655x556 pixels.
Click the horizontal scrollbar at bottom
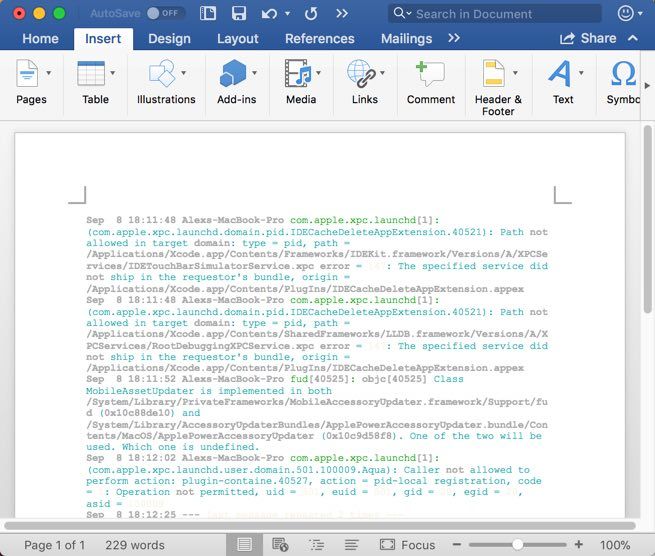click(320, 525)
